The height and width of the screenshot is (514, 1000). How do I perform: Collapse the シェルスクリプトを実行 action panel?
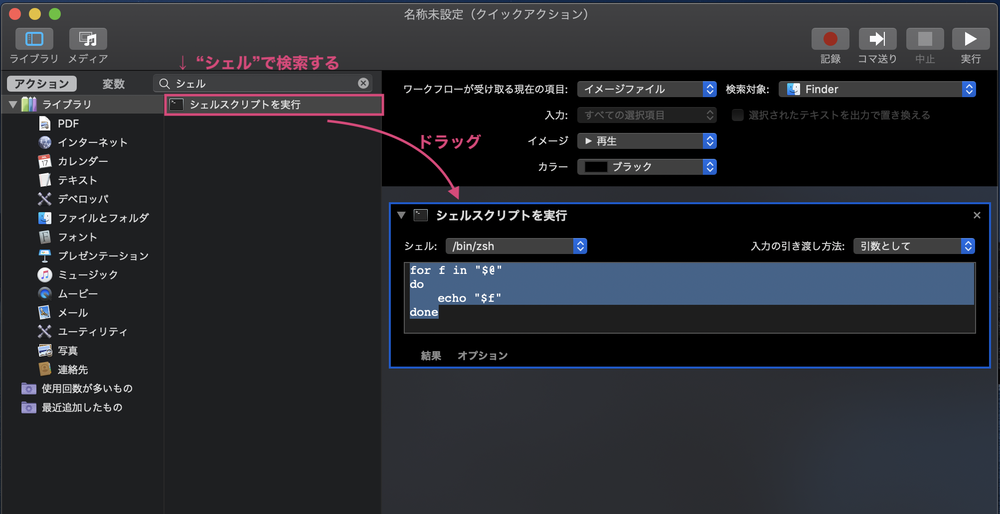pyautogui.click(x=402, y=215)
